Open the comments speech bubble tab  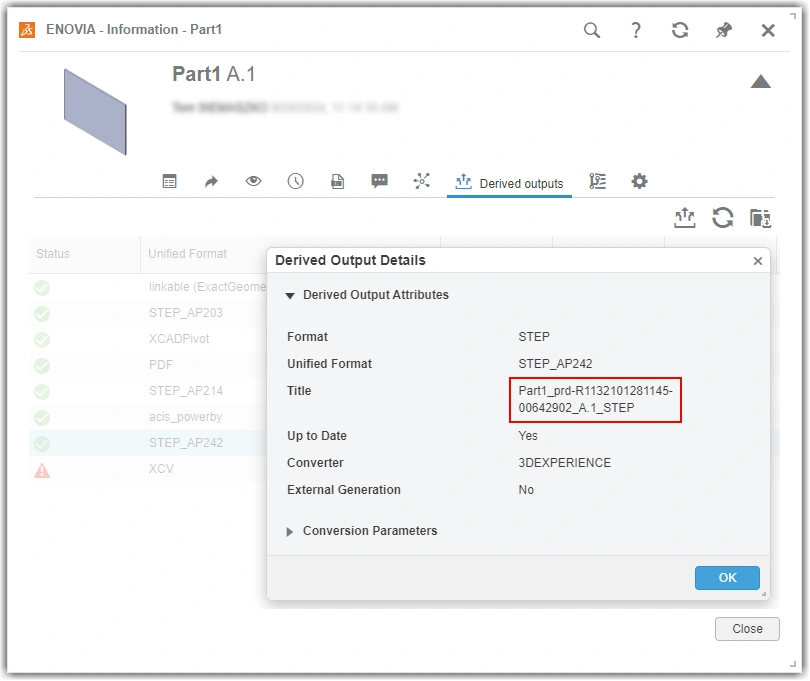click(380, 181)
